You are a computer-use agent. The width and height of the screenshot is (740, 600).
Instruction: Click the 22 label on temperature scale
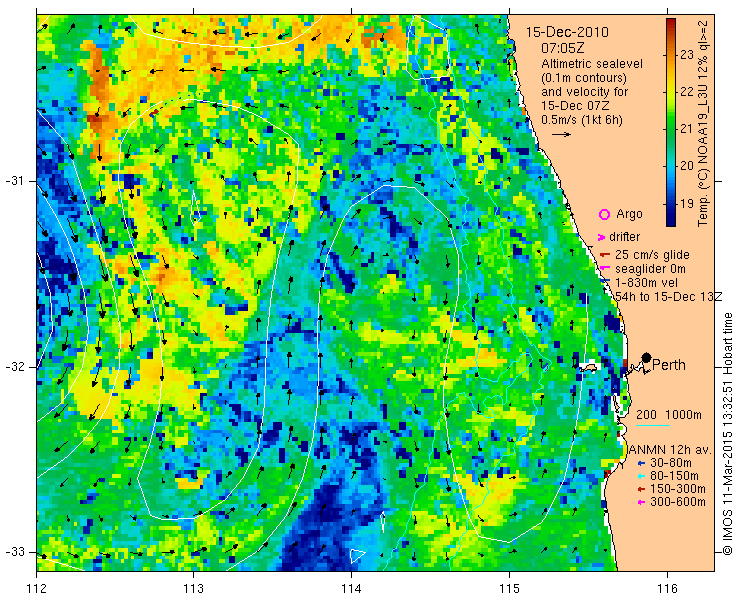click(x=687, y=92)
